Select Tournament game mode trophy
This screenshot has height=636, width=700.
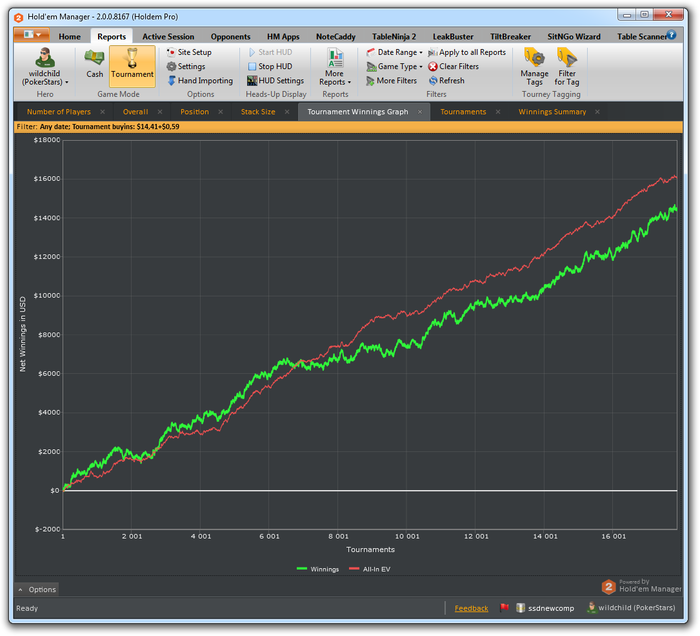(x=132, y=64)
